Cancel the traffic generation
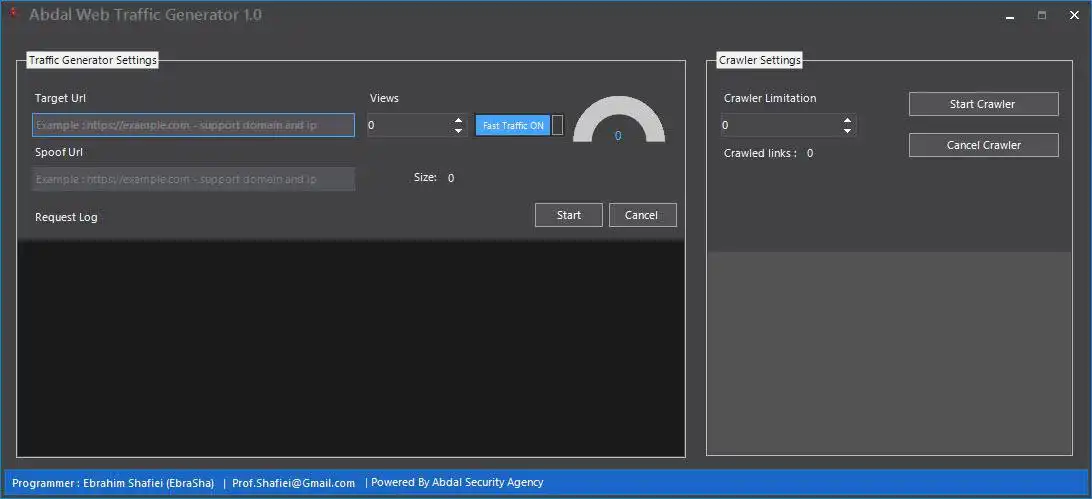 click(x=642, y=215)
